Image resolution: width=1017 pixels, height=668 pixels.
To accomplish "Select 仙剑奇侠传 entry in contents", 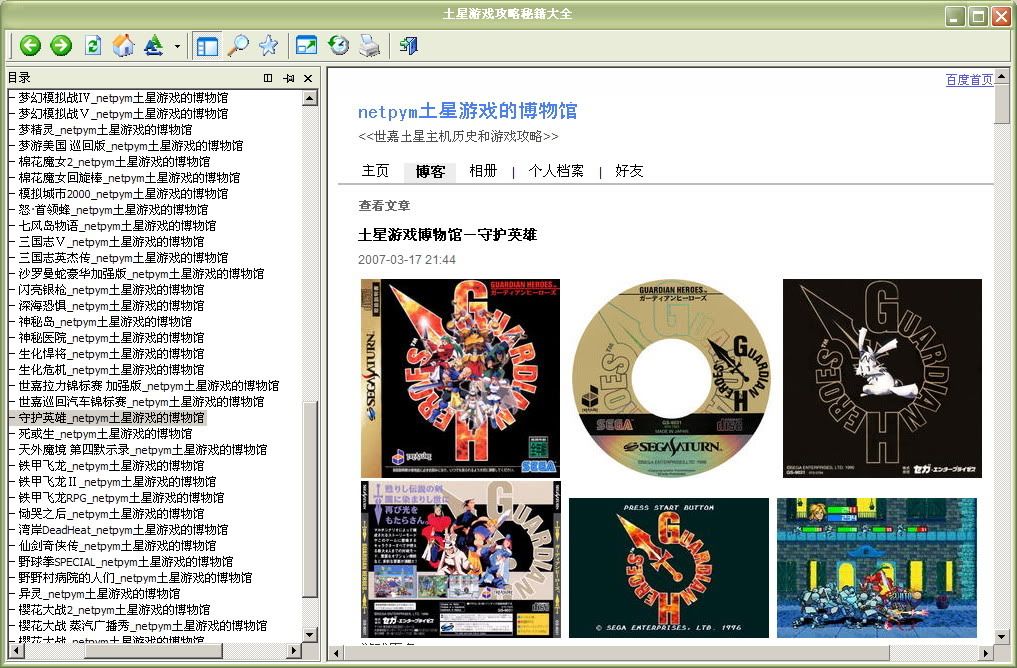I will coord(117,545).
